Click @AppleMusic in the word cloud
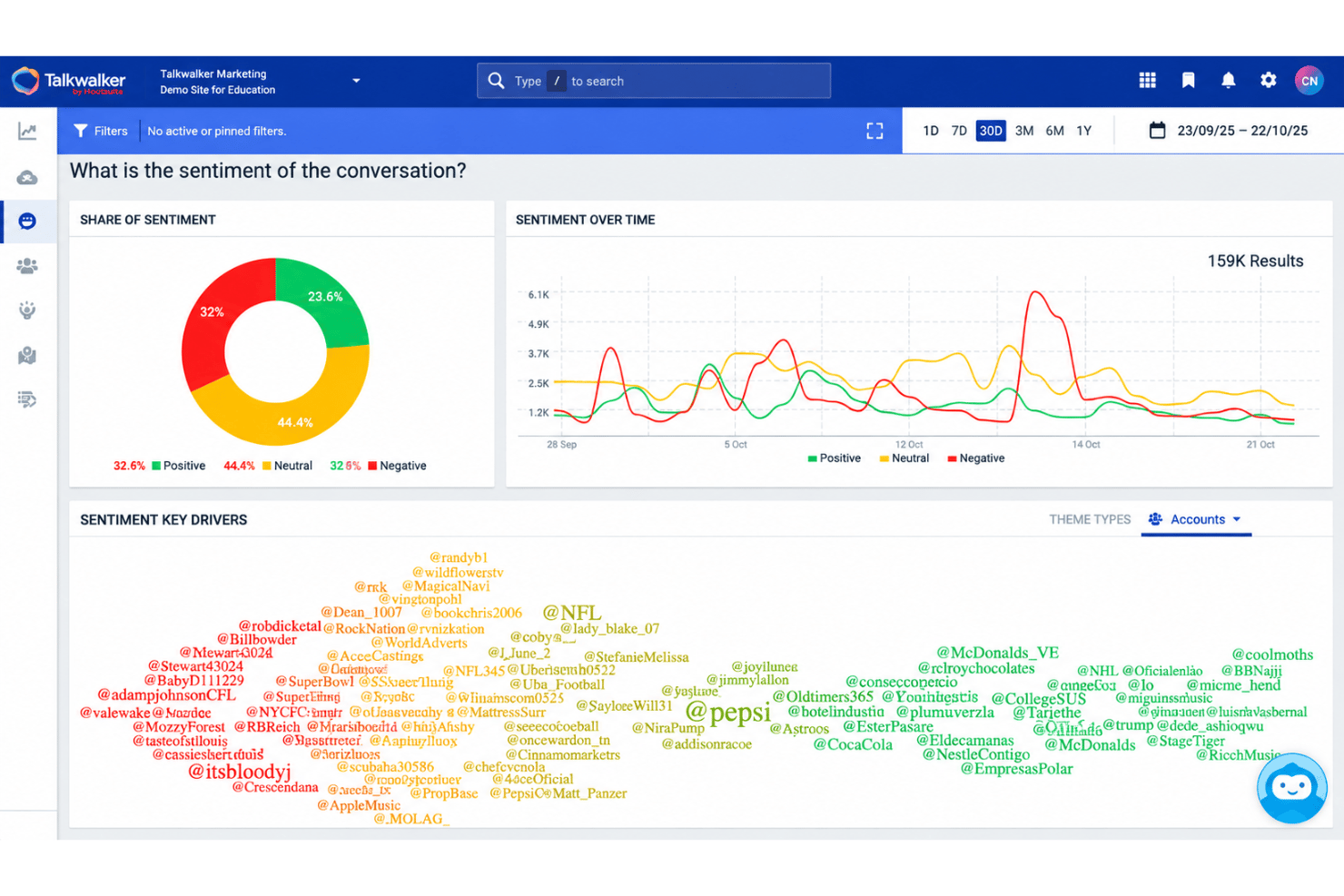Screen dimensions: 1344x896 [x=359, y=805]
